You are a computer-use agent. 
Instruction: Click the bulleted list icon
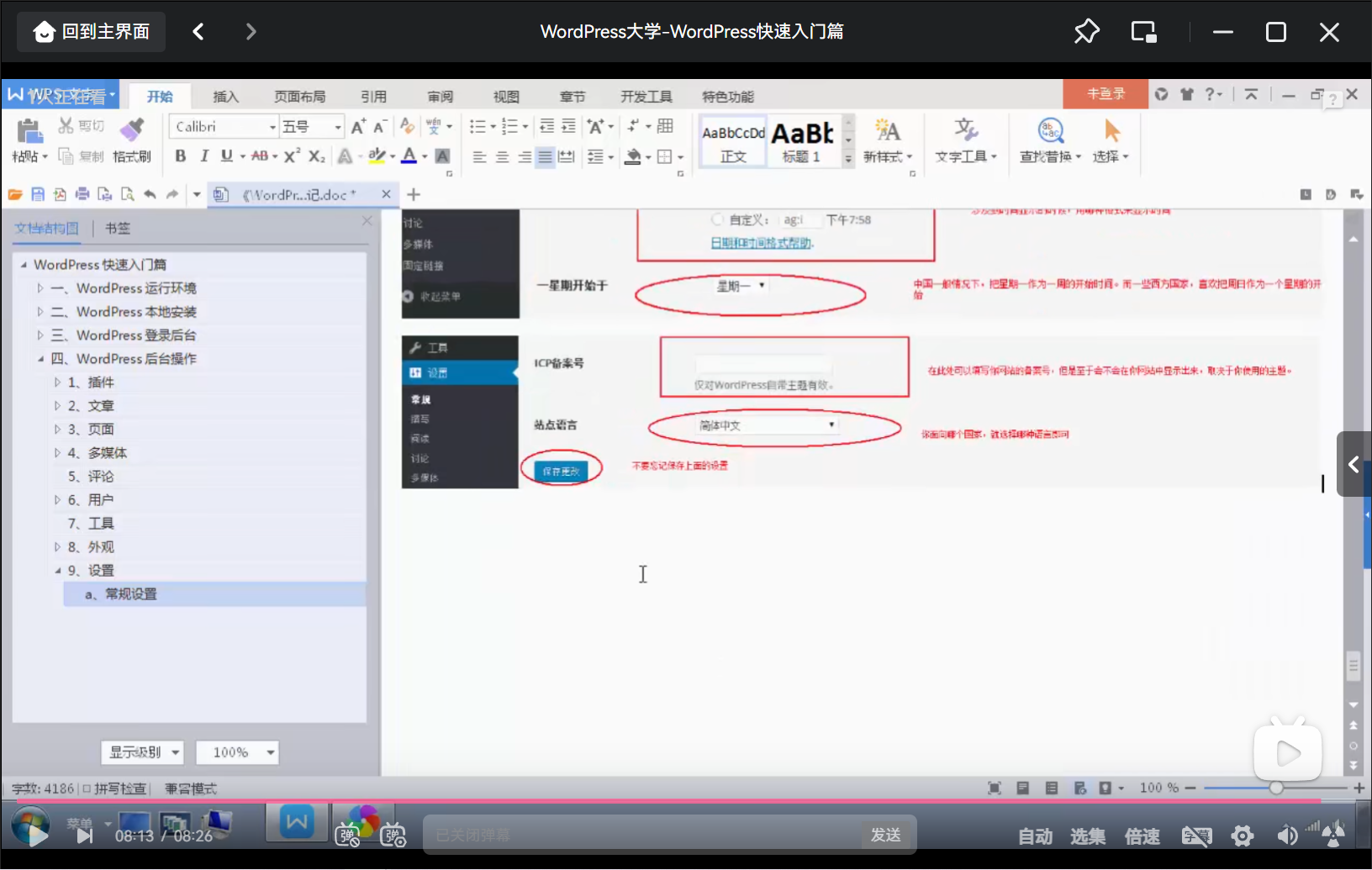click(x=478, y=126)
